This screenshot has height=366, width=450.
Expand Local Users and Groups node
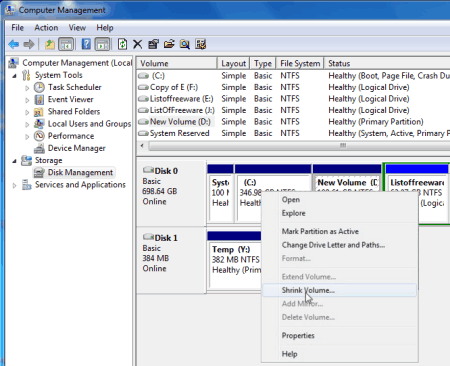(27, 125)
